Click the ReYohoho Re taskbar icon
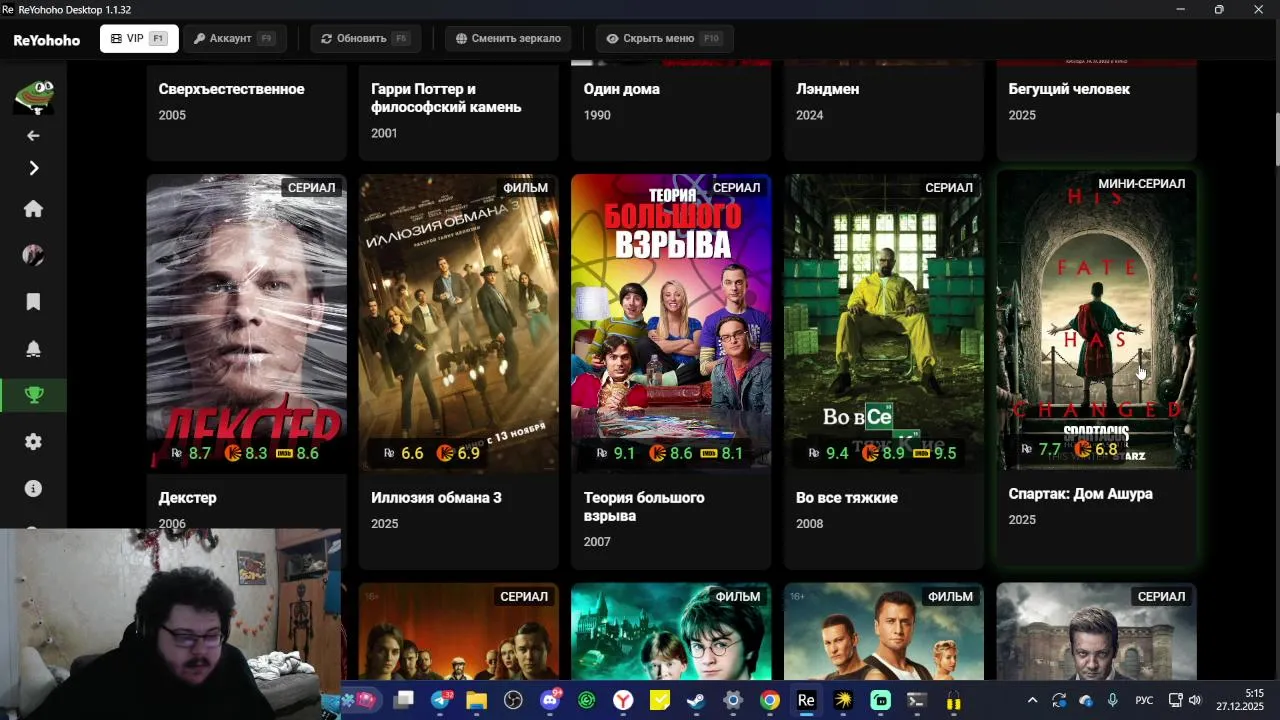This screenshot has width=1280, height=720. point(806,701)
